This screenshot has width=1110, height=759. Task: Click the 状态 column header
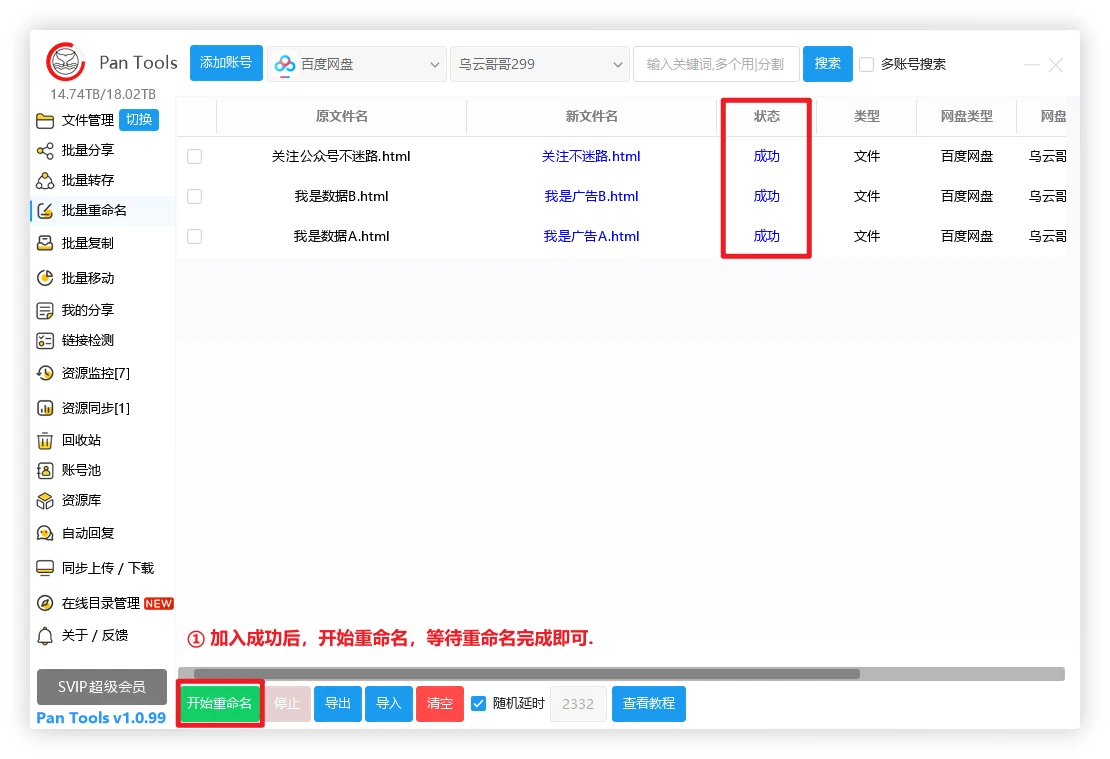[766, 116]
